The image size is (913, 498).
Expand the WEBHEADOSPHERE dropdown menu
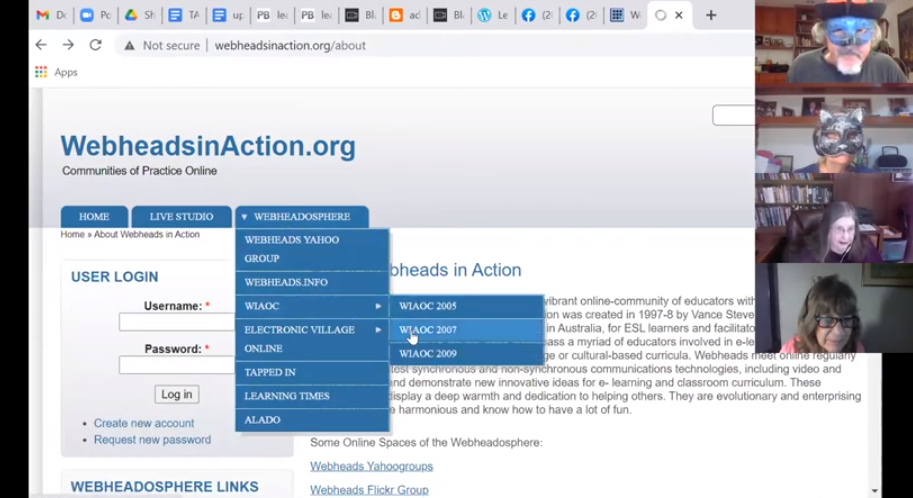click(301, 217)
